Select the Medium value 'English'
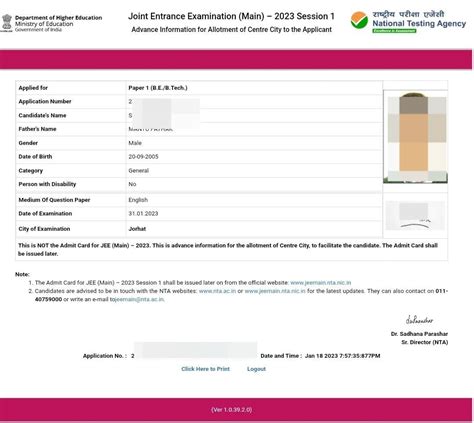Screen dimensions: 474x423 click(138, 200)
